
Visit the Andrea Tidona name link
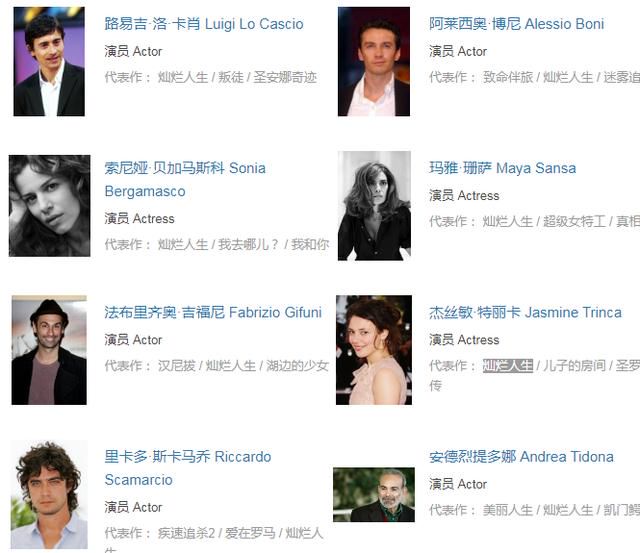coord(521,457)
